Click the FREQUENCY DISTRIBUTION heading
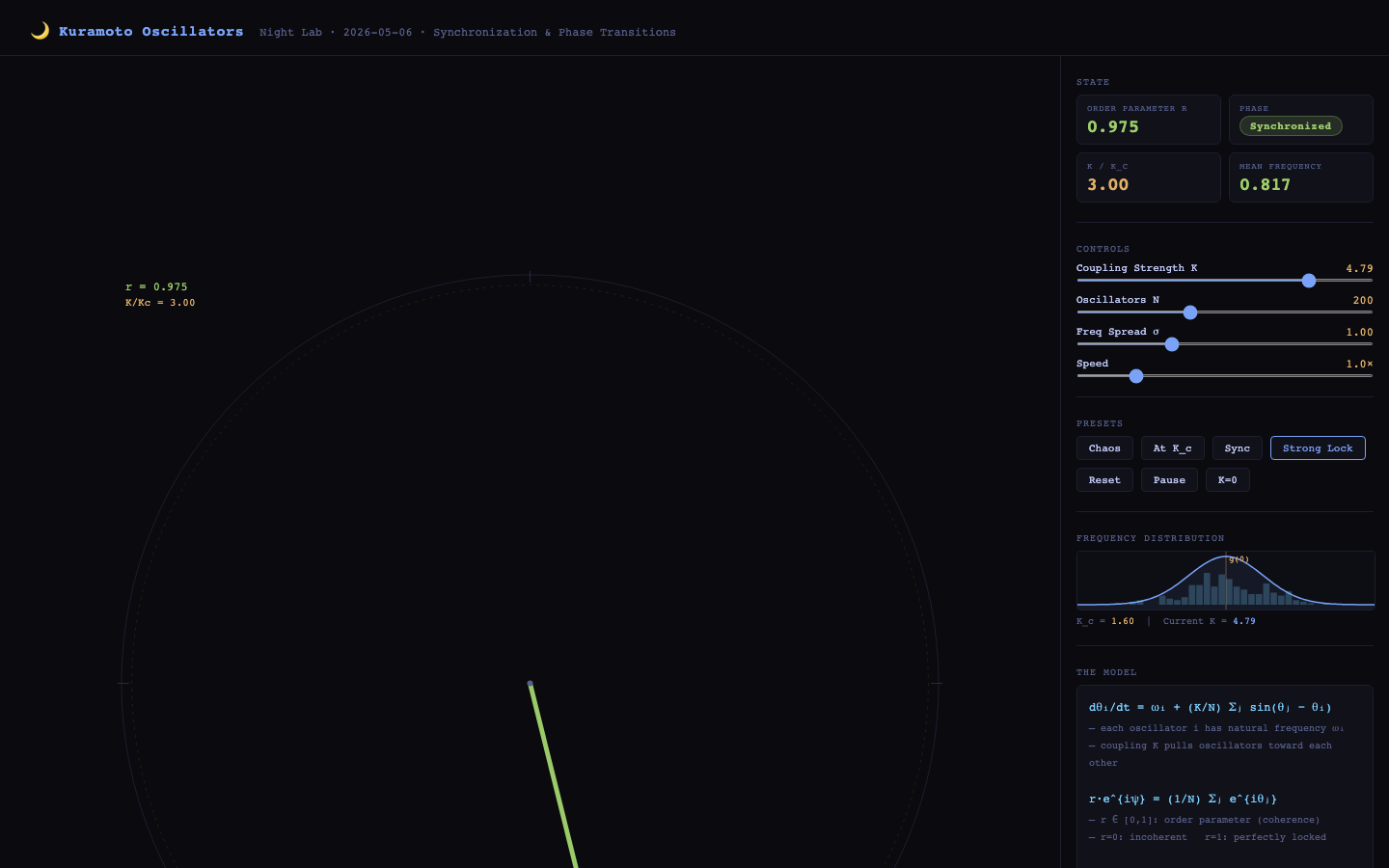The image size is (1389, 868). [1151, 538]
